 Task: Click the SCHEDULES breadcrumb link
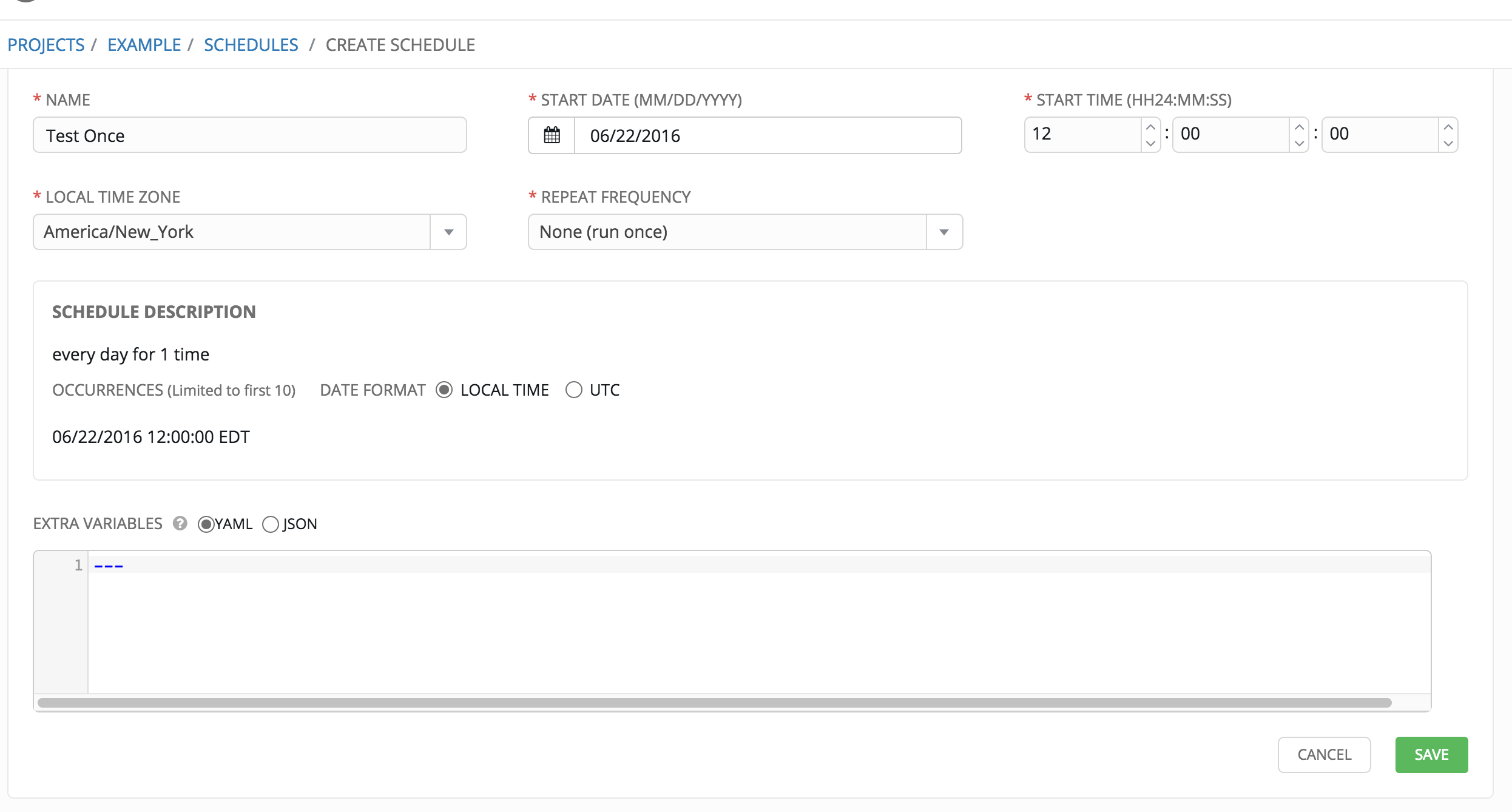click(250, 44)
